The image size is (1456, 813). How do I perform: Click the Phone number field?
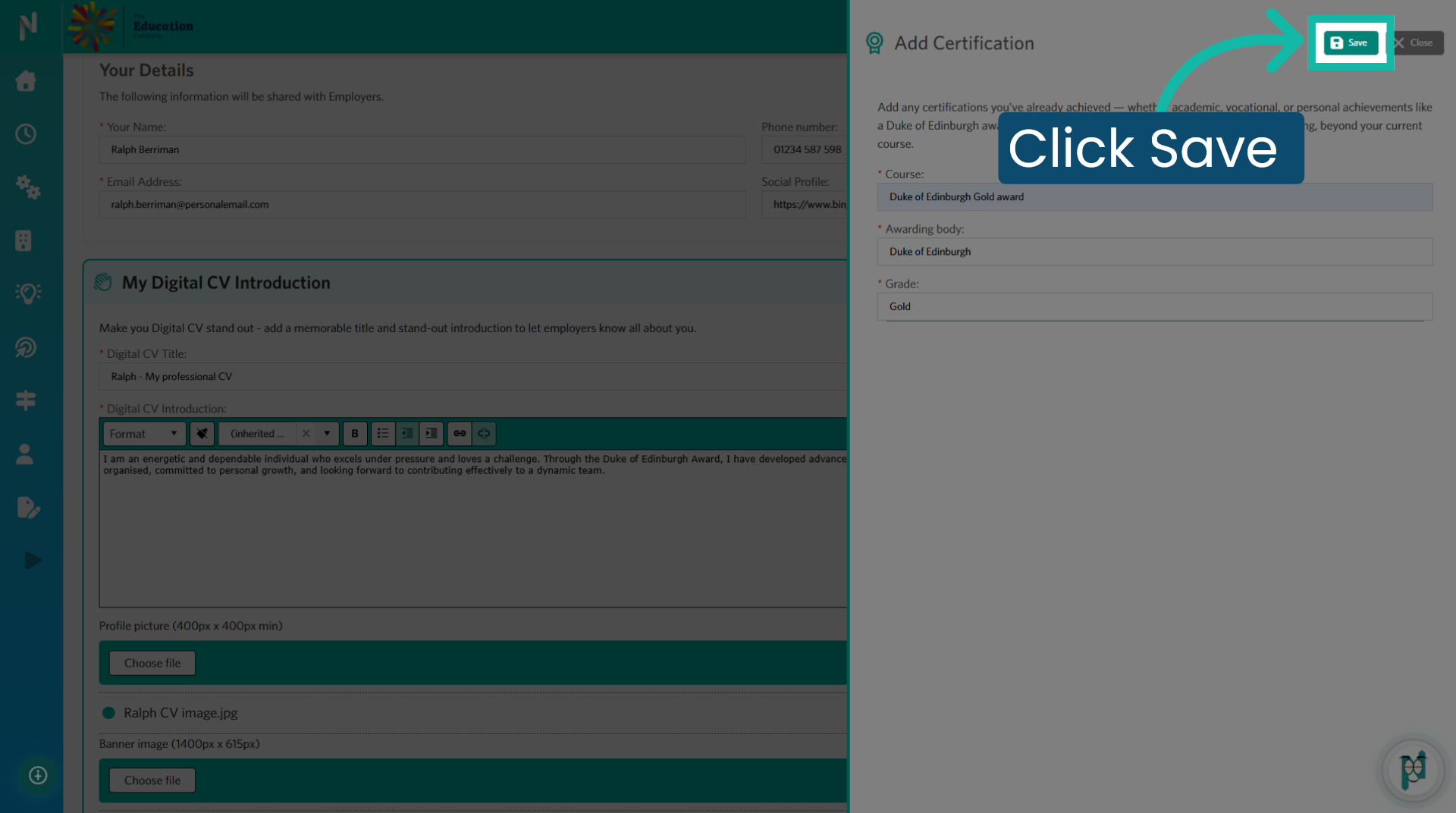(804, 149)
